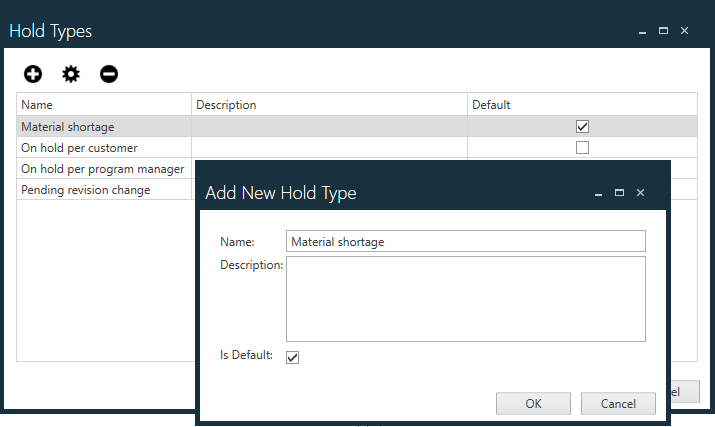This screenshot has width=715, height=427.
Task: Sort by the Default column header
Action: [x=581, y=105]
